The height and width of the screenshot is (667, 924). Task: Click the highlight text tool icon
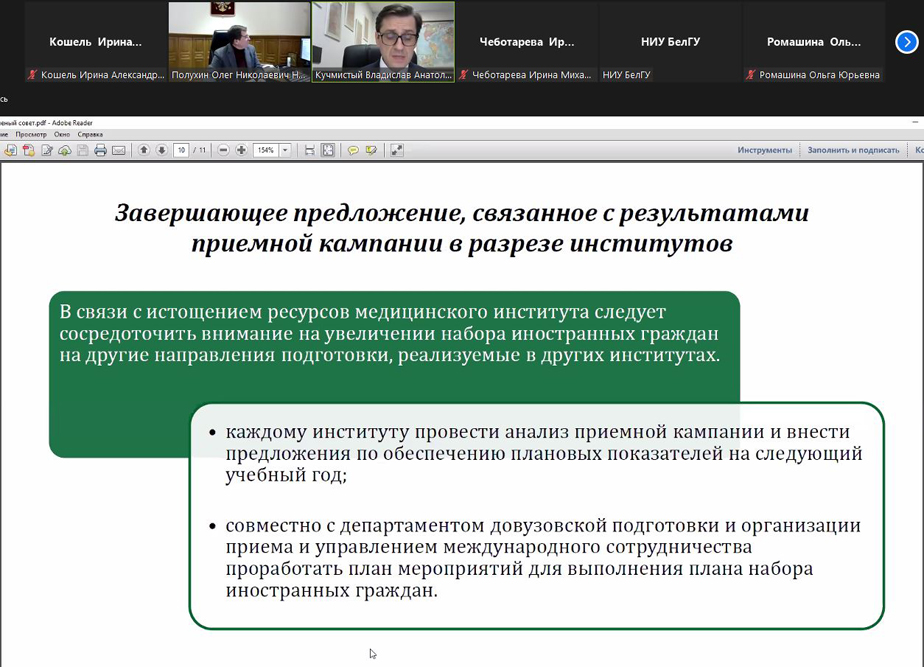[371, 150]
